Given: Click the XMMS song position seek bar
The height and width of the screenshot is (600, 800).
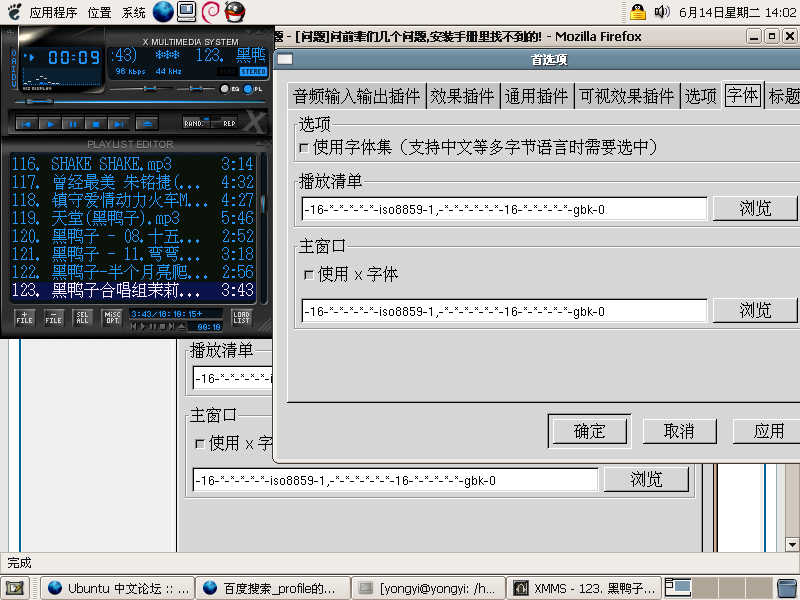Looking at the screenshot, I should [x=138, y=102].
